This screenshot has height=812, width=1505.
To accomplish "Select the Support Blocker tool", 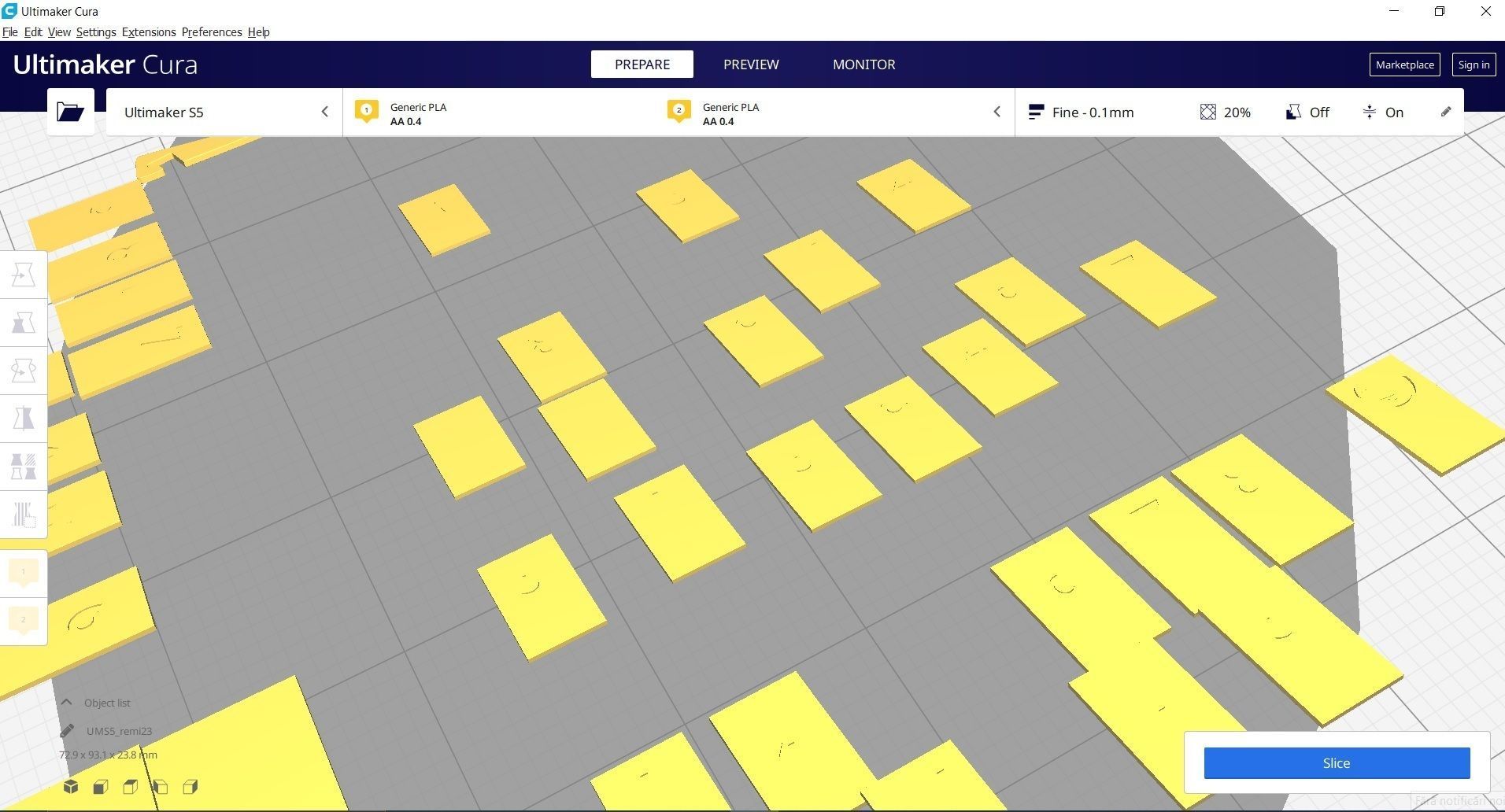I will coord(24,515).
